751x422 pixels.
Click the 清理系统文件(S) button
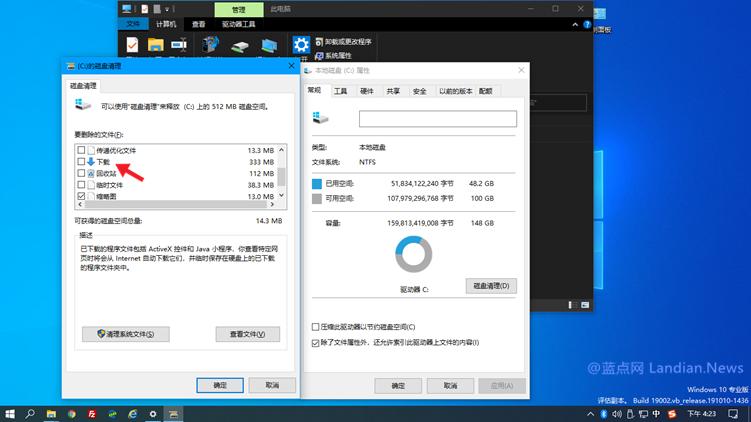click(x=125, y=334)
